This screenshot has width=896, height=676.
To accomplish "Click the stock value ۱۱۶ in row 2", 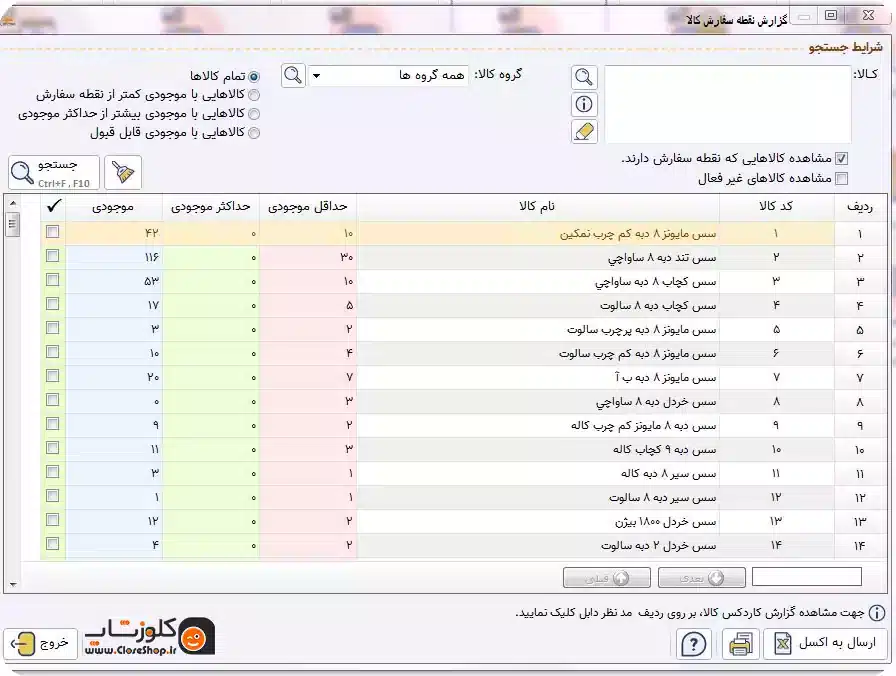I will pos(151,258).
